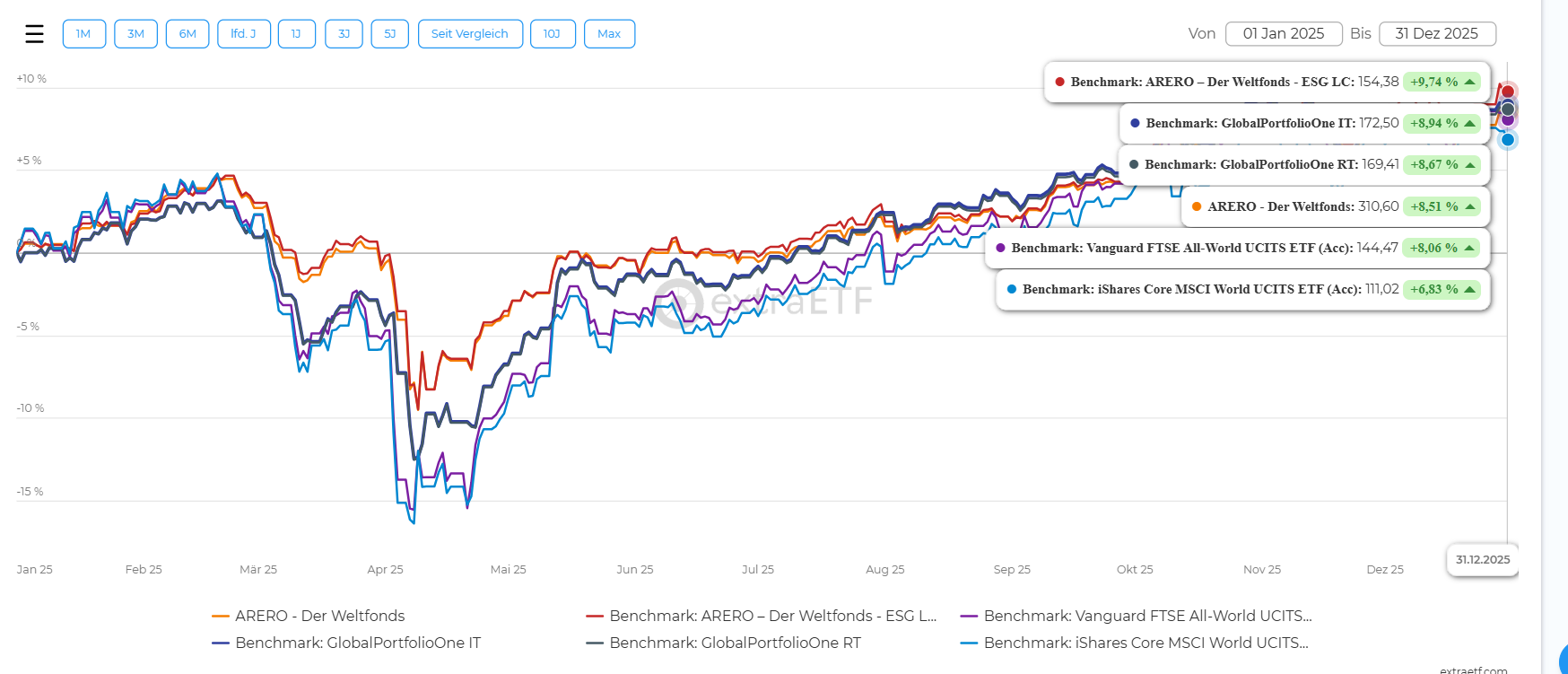
Task: Select the 3J time range
Action: pyautogui.click(x=344, y=34)
